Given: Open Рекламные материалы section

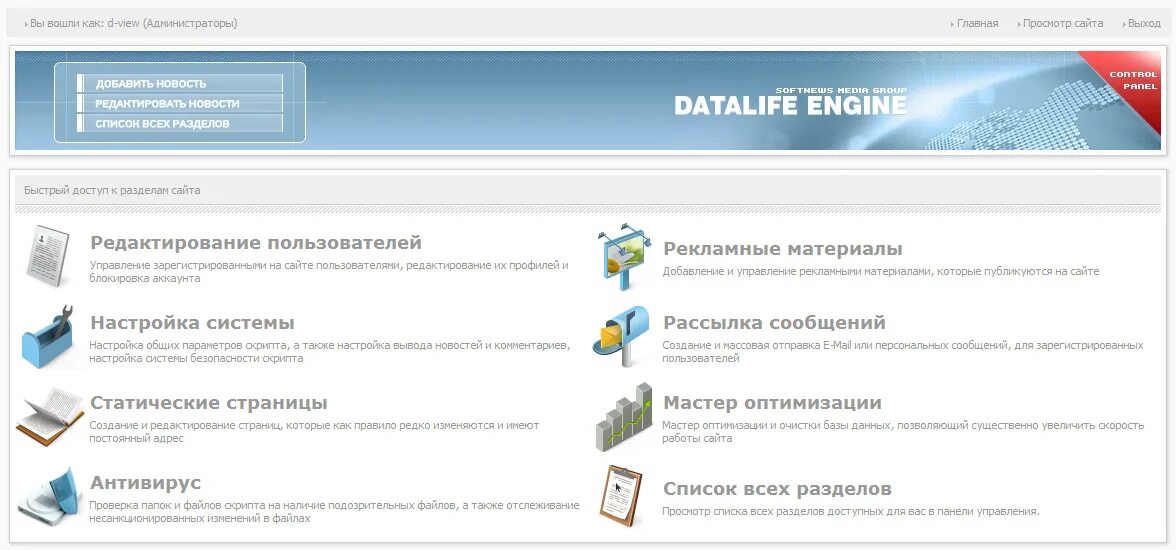Looking at the screenshot, I should pyautogui.click(x=783, y=248).
